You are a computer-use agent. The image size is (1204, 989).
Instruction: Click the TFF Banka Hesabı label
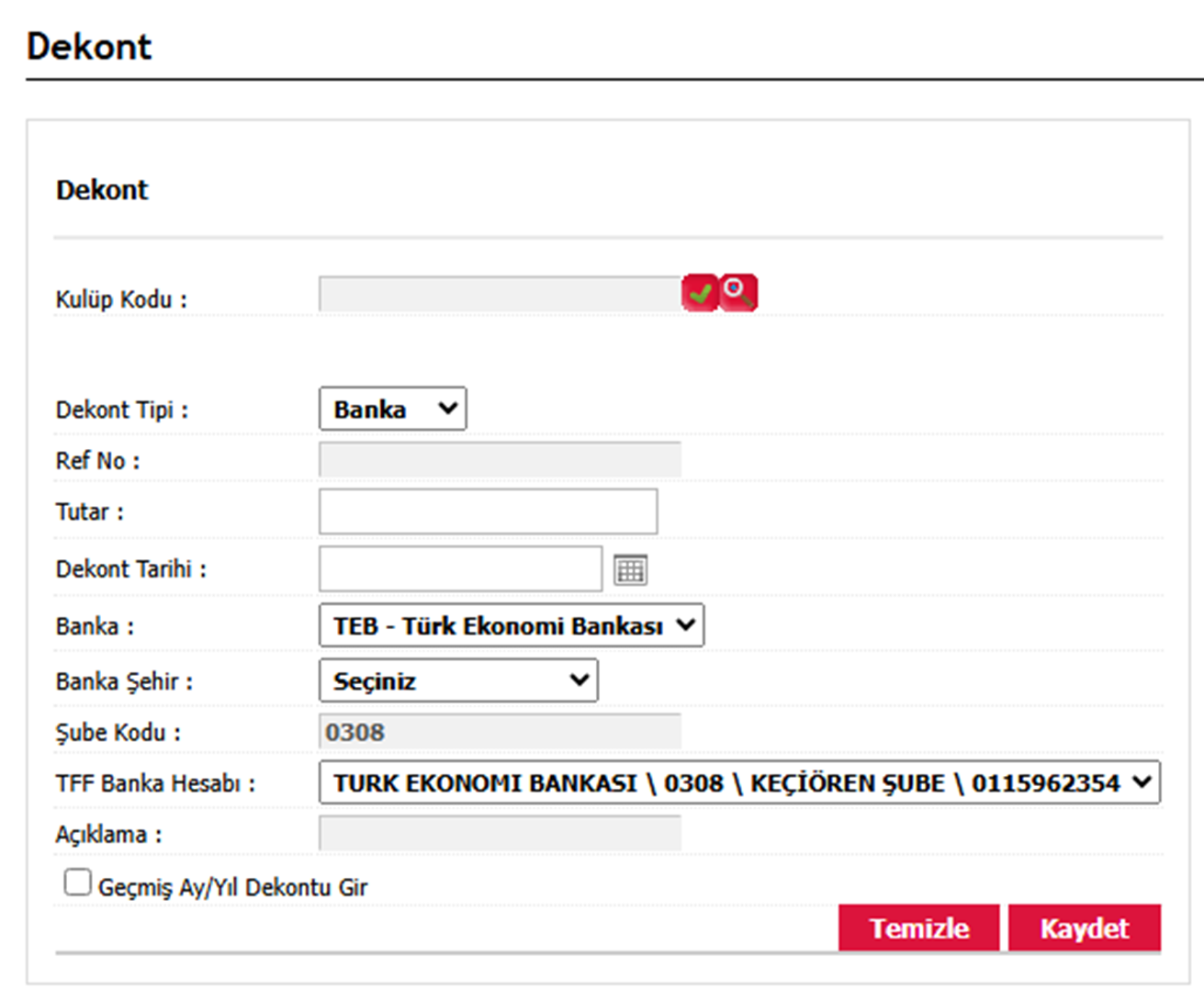[x=155, y=783]
